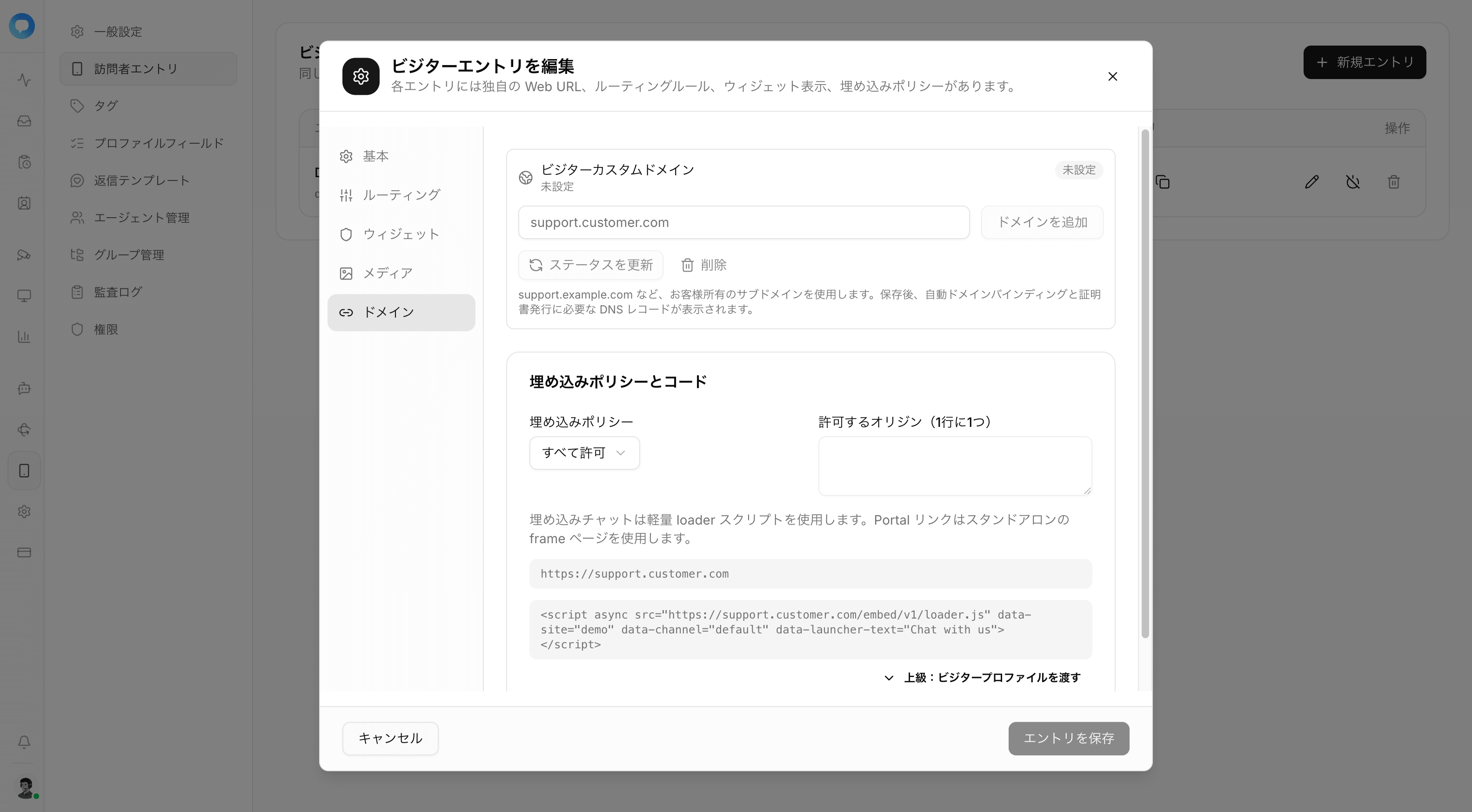The height and width of the screenshot is (812, 1472).
Task: Switch to 基本 tab in dialog
Action: click(401, 156)
